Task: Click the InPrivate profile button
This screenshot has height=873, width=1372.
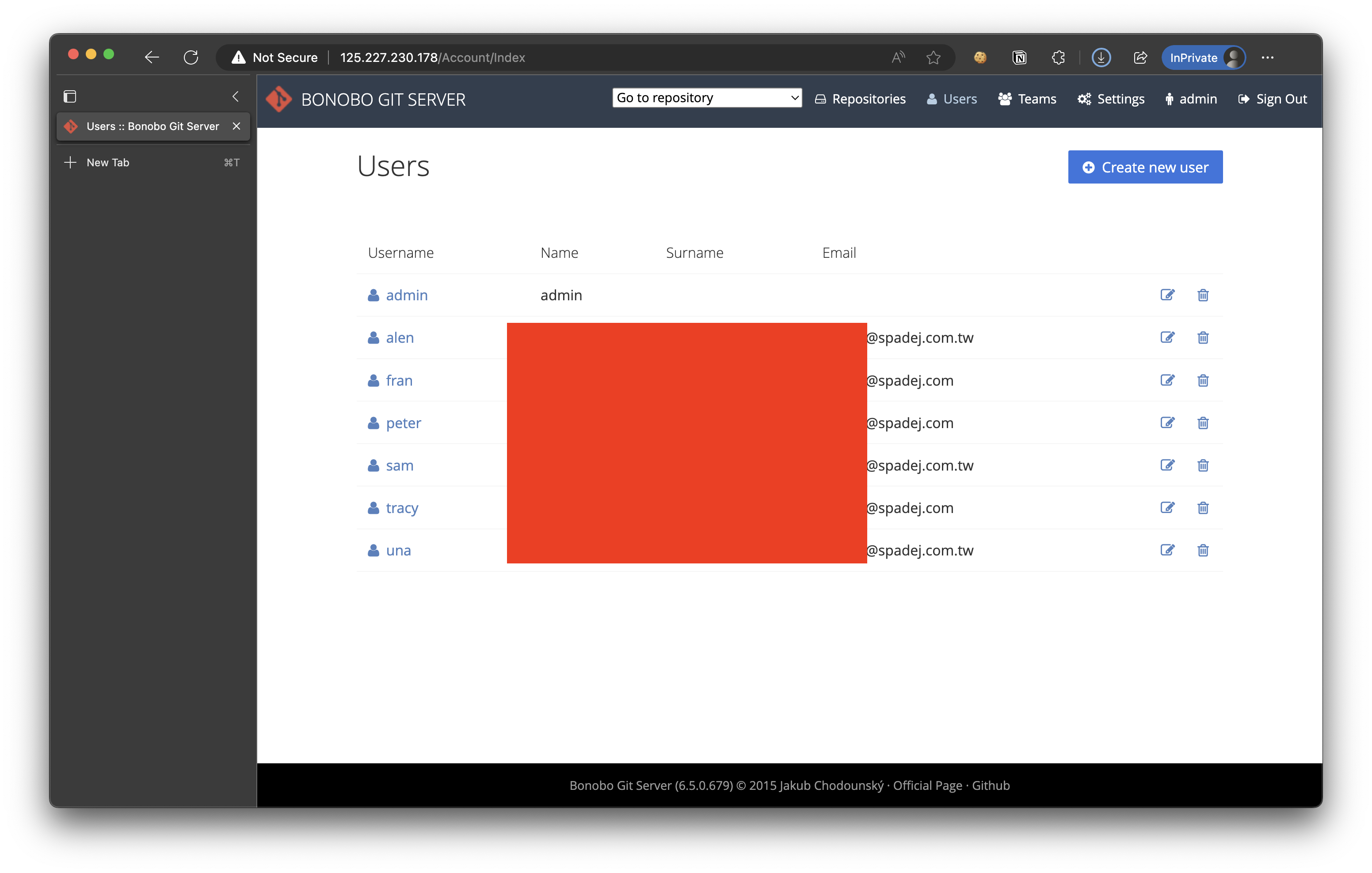Action: pos(1203,57)
